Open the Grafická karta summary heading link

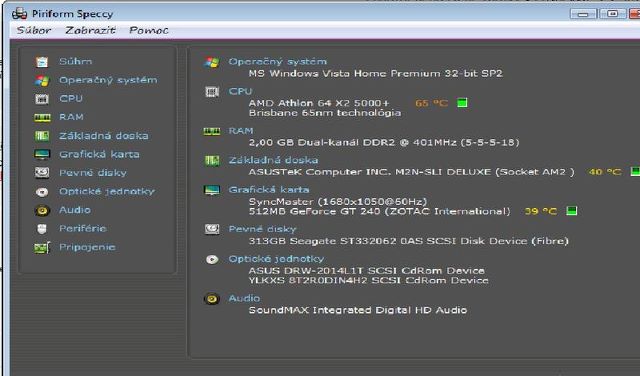pyautogui.click(x=269, y=189)
